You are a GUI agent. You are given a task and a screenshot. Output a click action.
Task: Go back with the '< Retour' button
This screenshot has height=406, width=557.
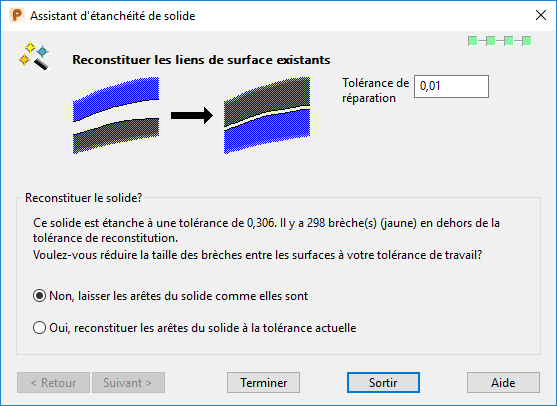point(53,383)
